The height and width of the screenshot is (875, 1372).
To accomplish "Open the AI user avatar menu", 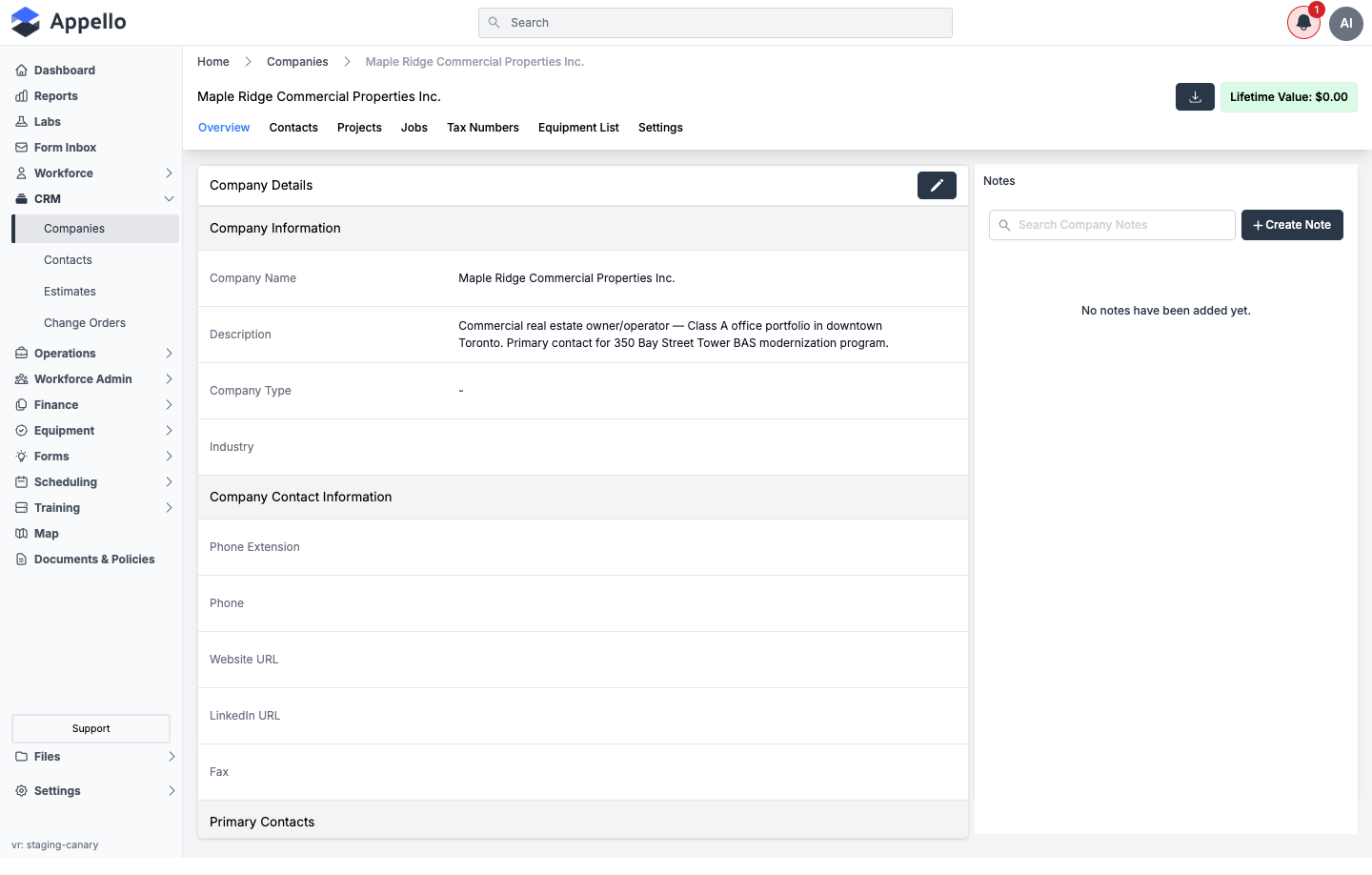I will (1346, 23).
